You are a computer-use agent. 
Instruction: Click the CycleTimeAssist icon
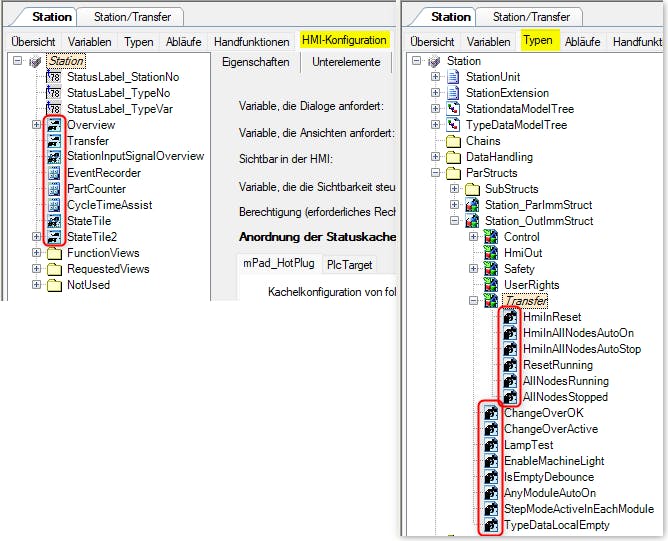[x=54, y=205]
